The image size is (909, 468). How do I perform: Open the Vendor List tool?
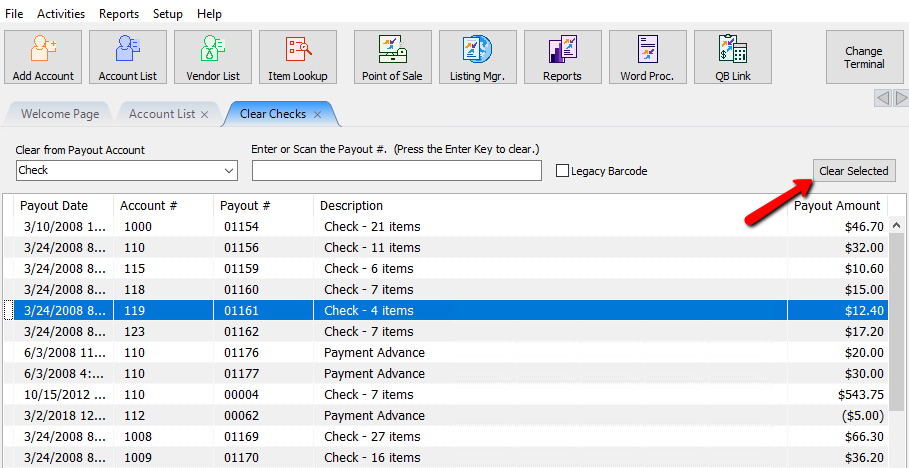pos(213,57)
